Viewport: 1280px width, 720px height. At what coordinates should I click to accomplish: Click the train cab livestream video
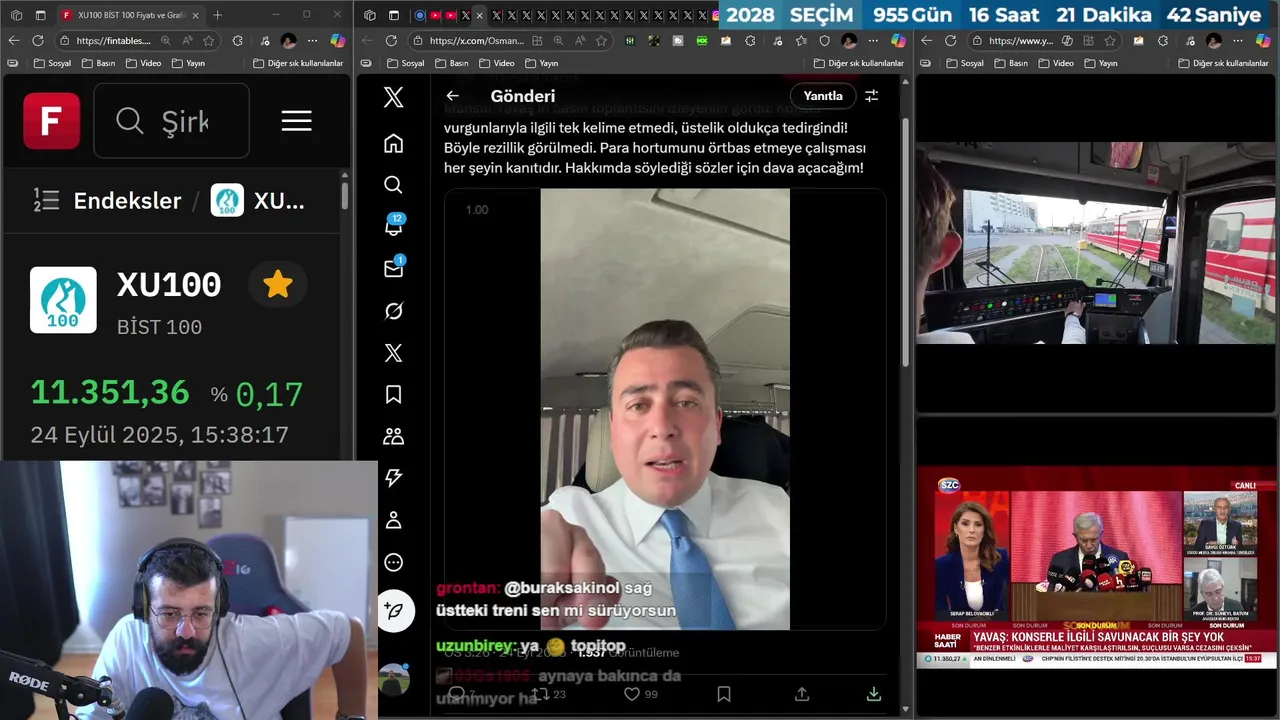(1096, 244)
